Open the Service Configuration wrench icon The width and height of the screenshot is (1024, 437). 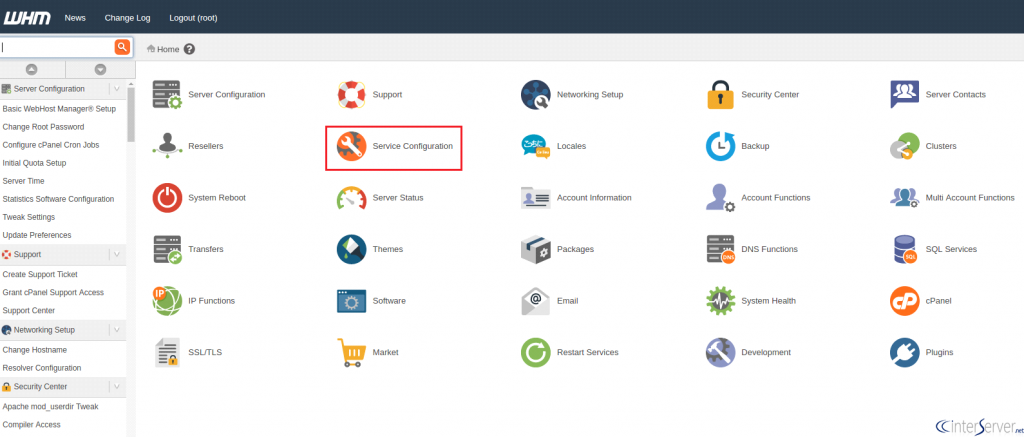pyautogui.click(x=351, y=146)
